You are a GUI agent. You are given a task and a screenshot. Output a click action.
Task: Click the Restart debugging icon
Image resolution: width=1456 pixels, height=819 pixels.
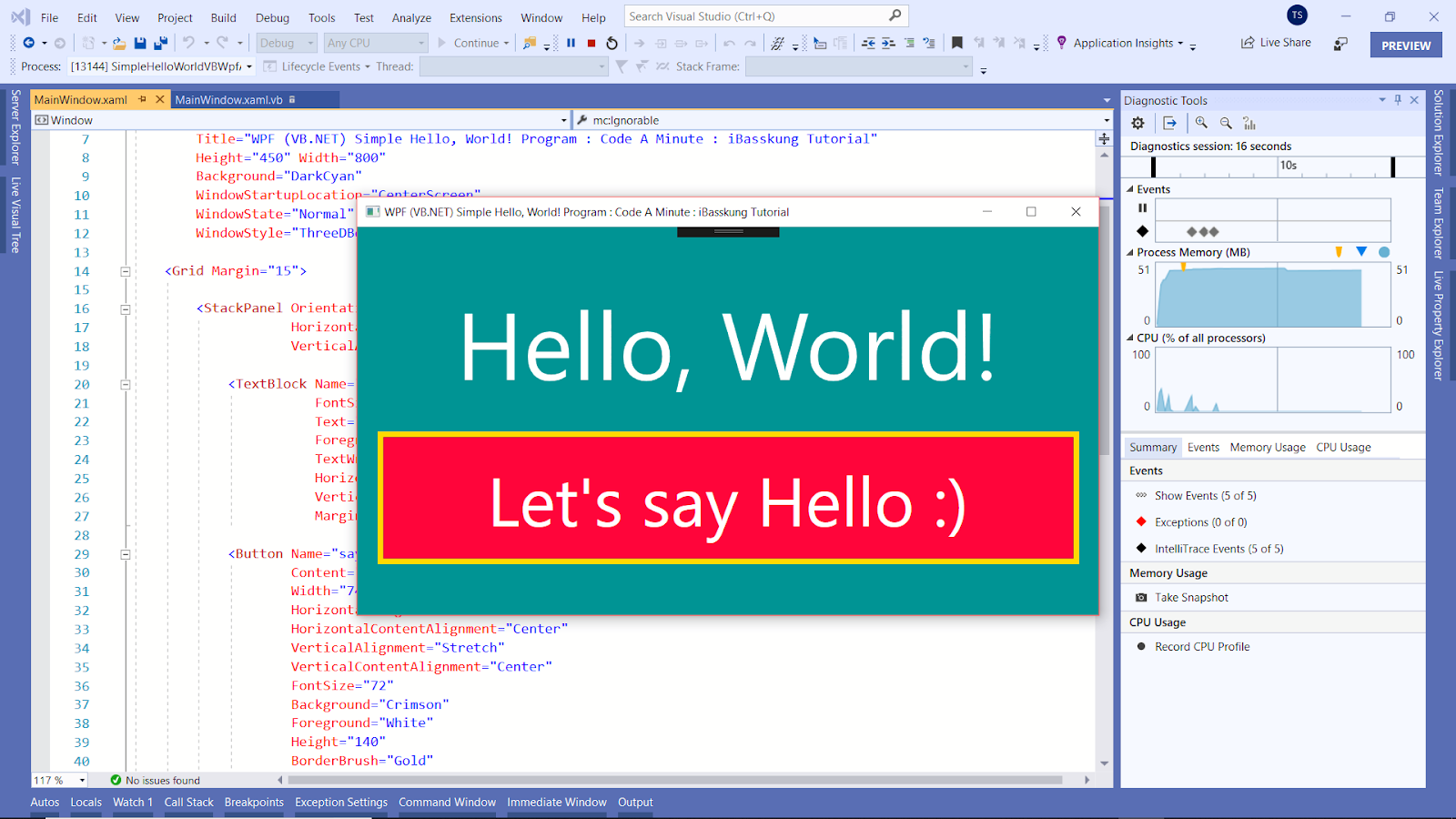coord(610,43)
